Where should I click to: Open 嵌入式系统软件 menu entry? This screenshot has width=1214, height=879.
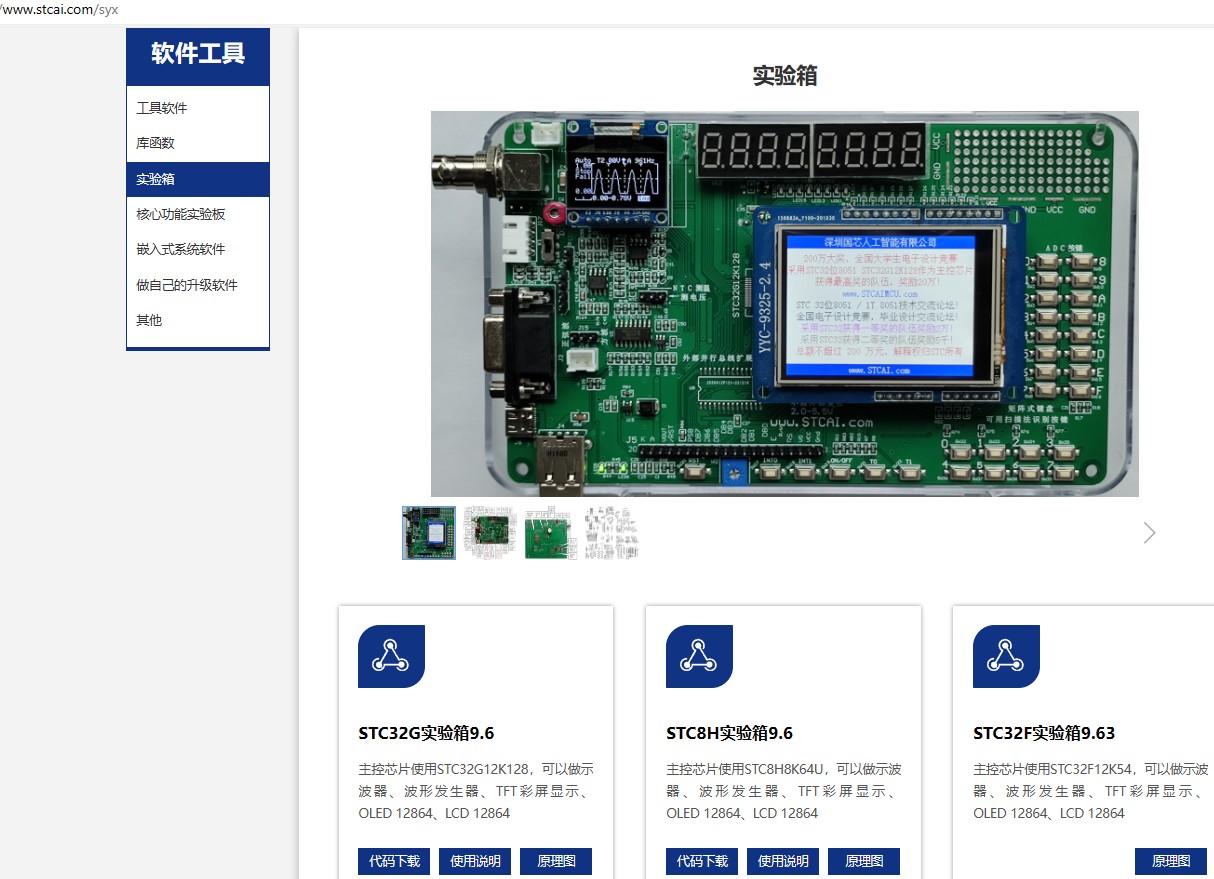coord(181,249)
